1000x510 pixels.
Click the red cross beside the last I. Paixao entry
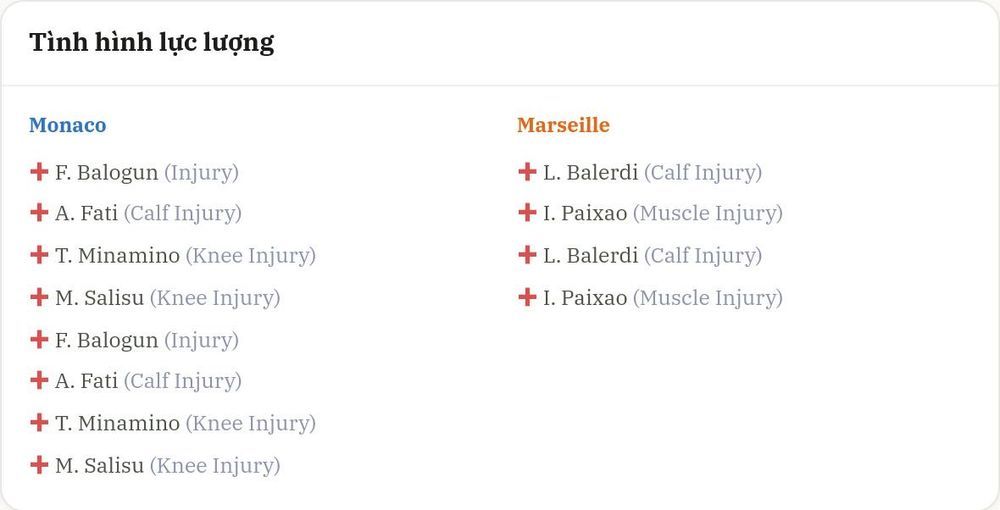(527, 297)
